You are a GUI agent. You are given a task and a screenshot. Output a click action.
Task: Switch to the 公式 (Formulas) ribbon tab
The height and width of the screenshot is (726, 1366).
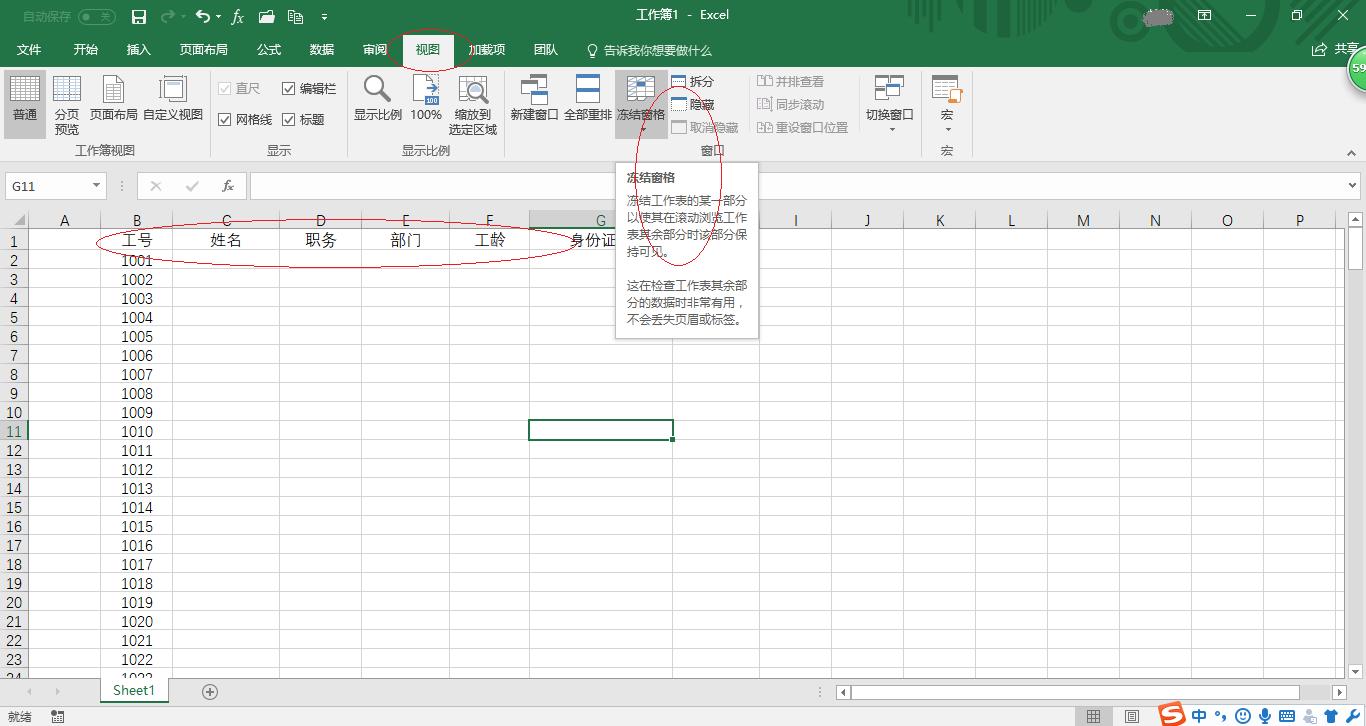tap(267, 50)
